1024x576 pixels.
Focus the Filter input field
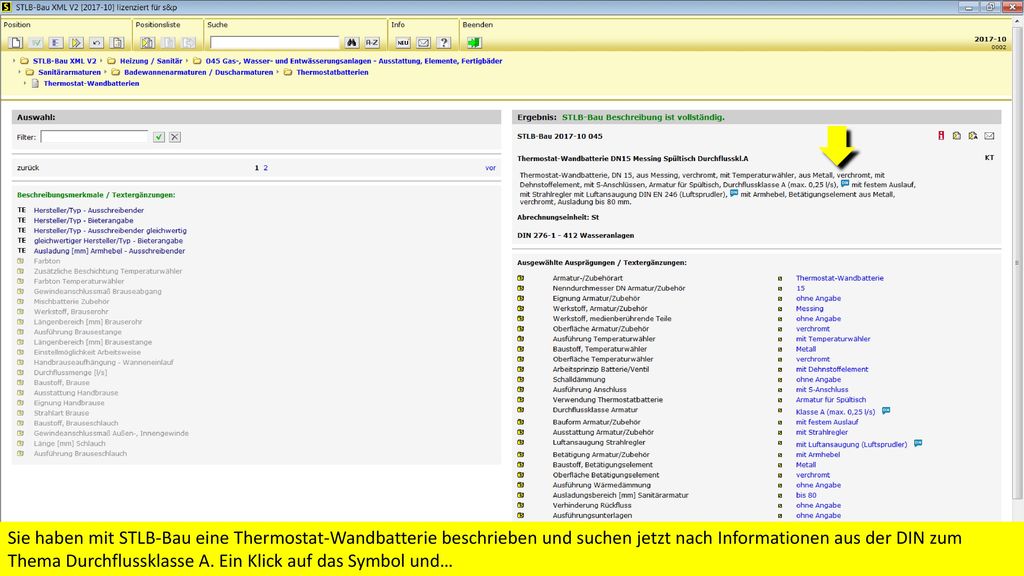point(95,136)
